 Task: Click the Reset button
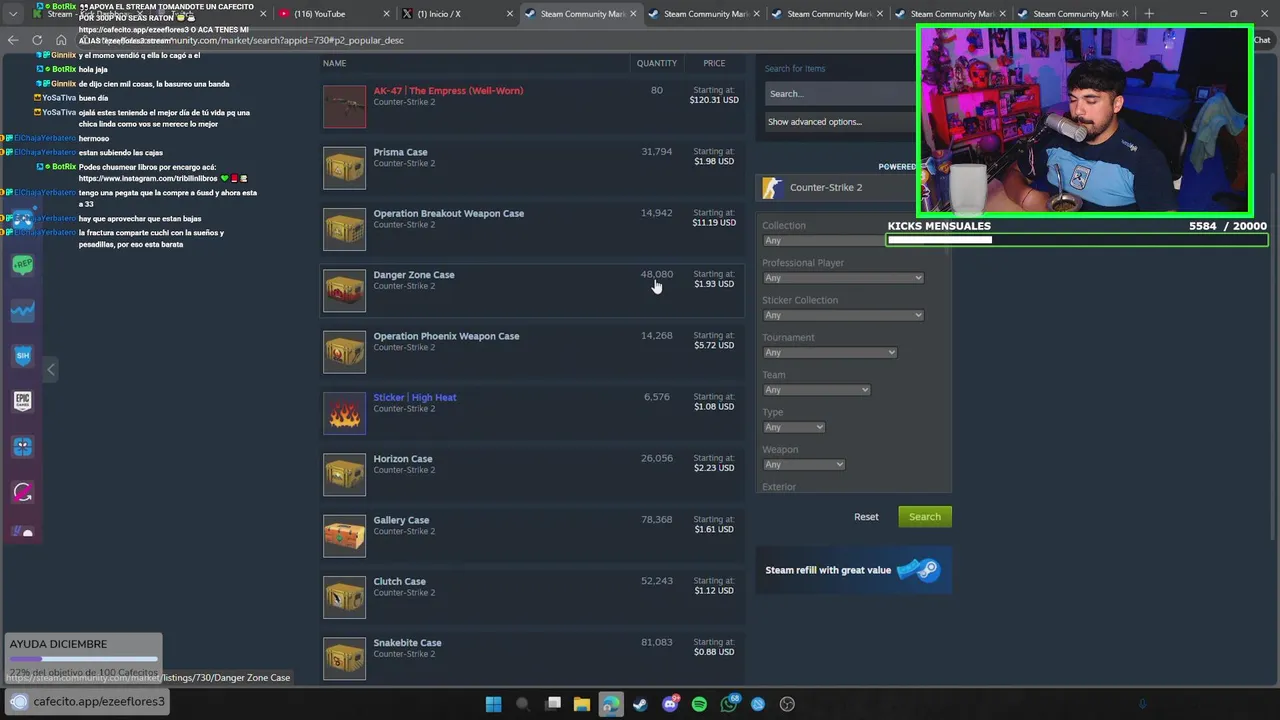(866, 517)
